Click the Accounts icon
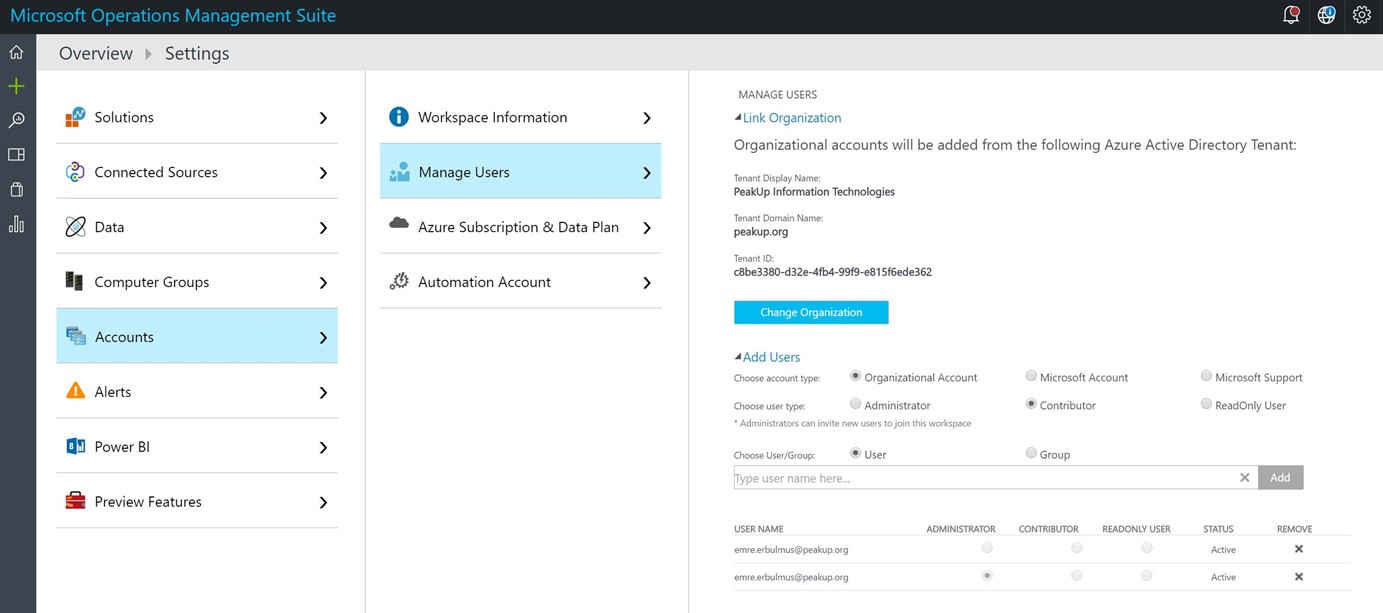This screenshot has width=1383, height=613. click(75, 337)
